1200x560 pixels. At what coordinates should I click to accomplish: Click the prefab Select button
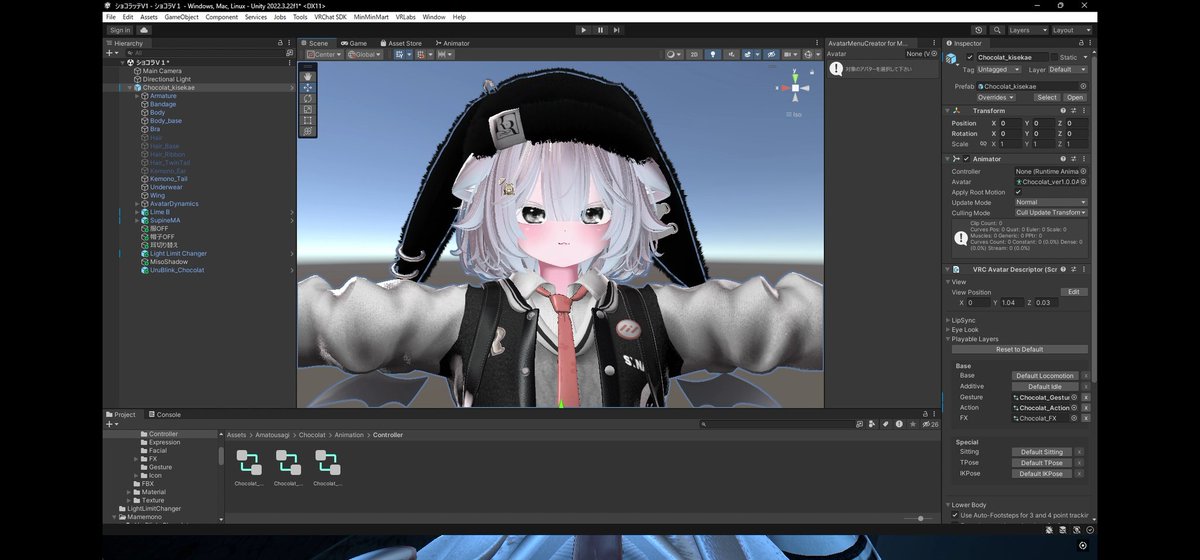tap(1047, 98)
